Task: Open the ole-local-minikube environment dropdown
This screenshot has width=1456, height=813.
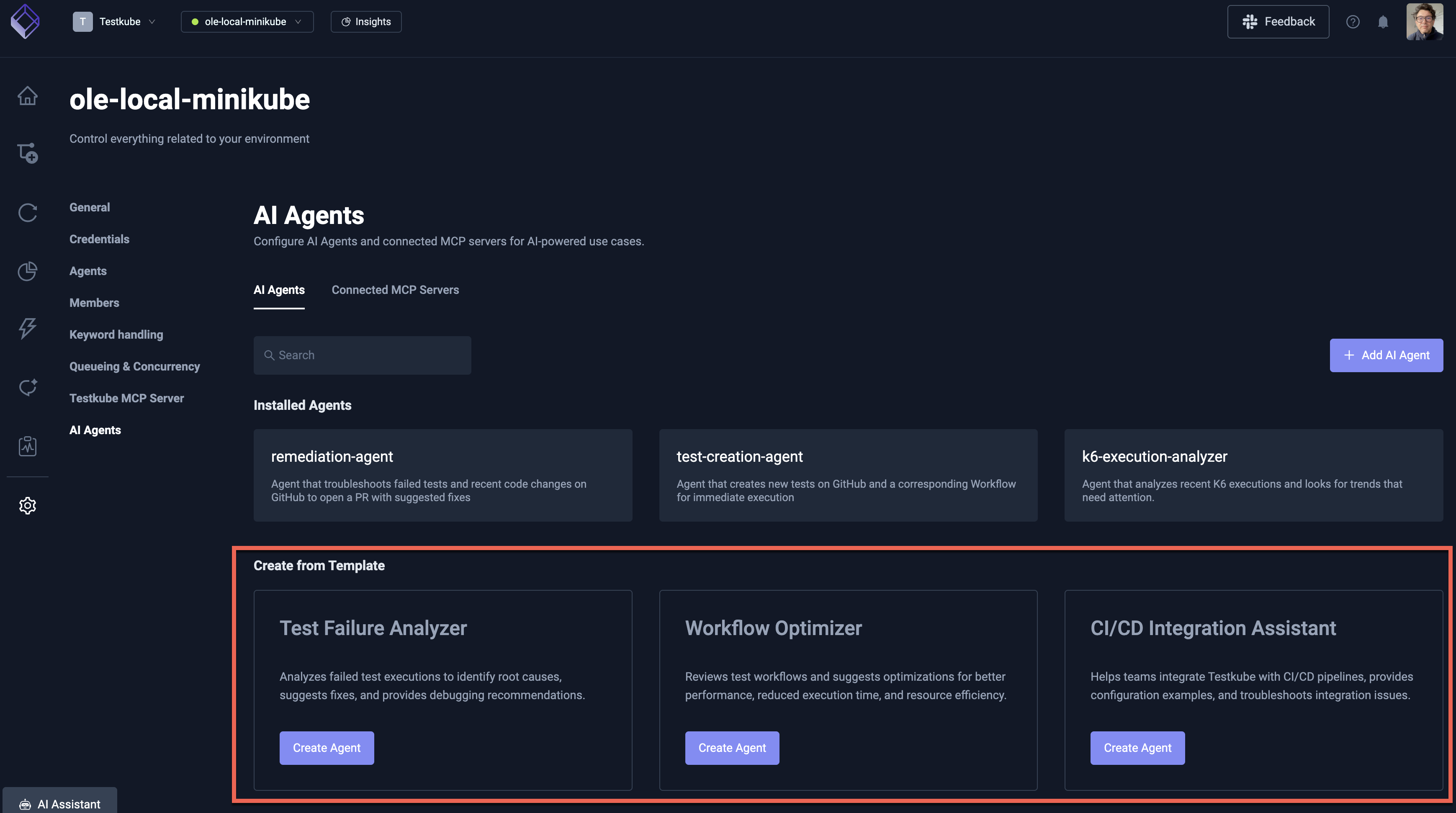Action: tap(247, 21)
